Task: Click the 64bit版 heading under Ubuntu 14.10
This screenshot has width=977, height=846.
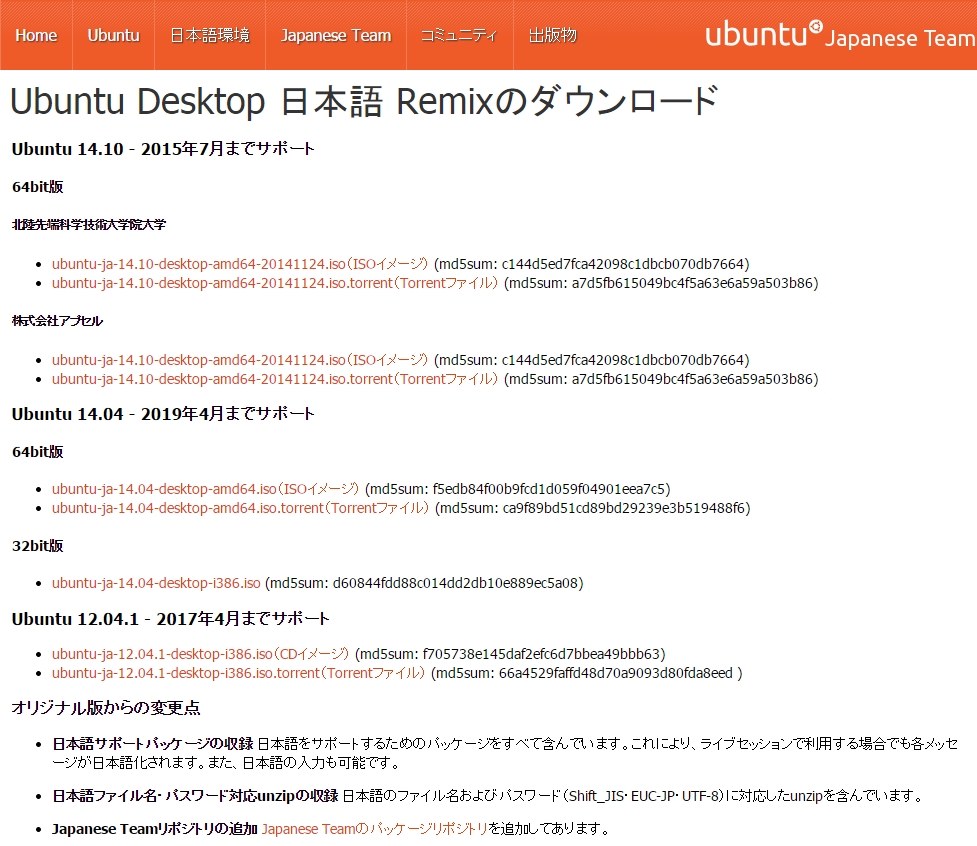Action: tap(37, 187)
